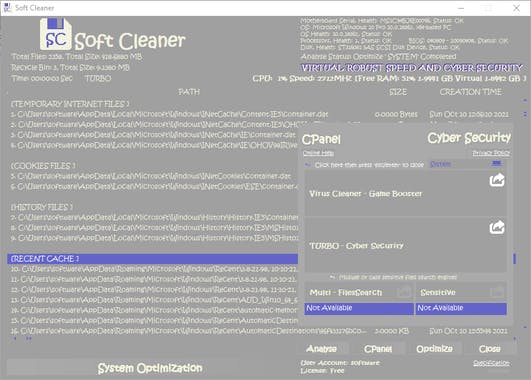Click the System Optimization button
The width and height of the screenshot is (531, 380).
[150, 368]
